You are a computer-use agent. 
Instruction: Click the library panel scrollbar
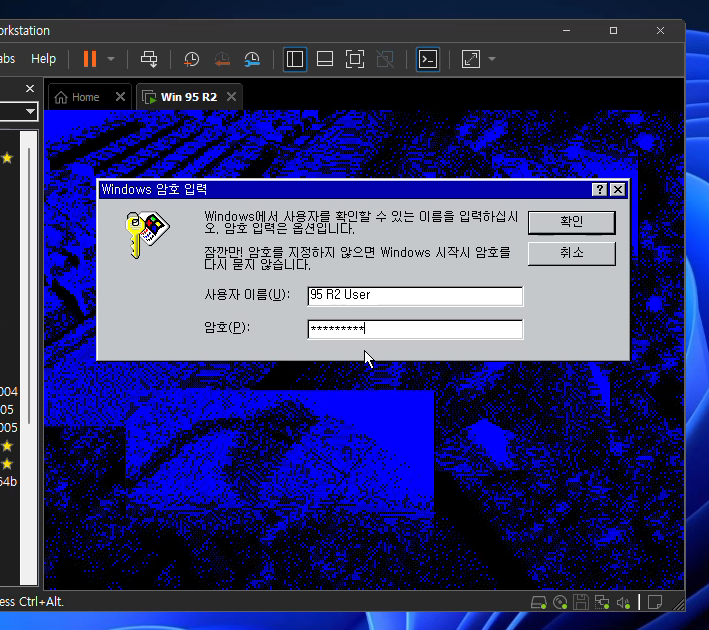29,285
